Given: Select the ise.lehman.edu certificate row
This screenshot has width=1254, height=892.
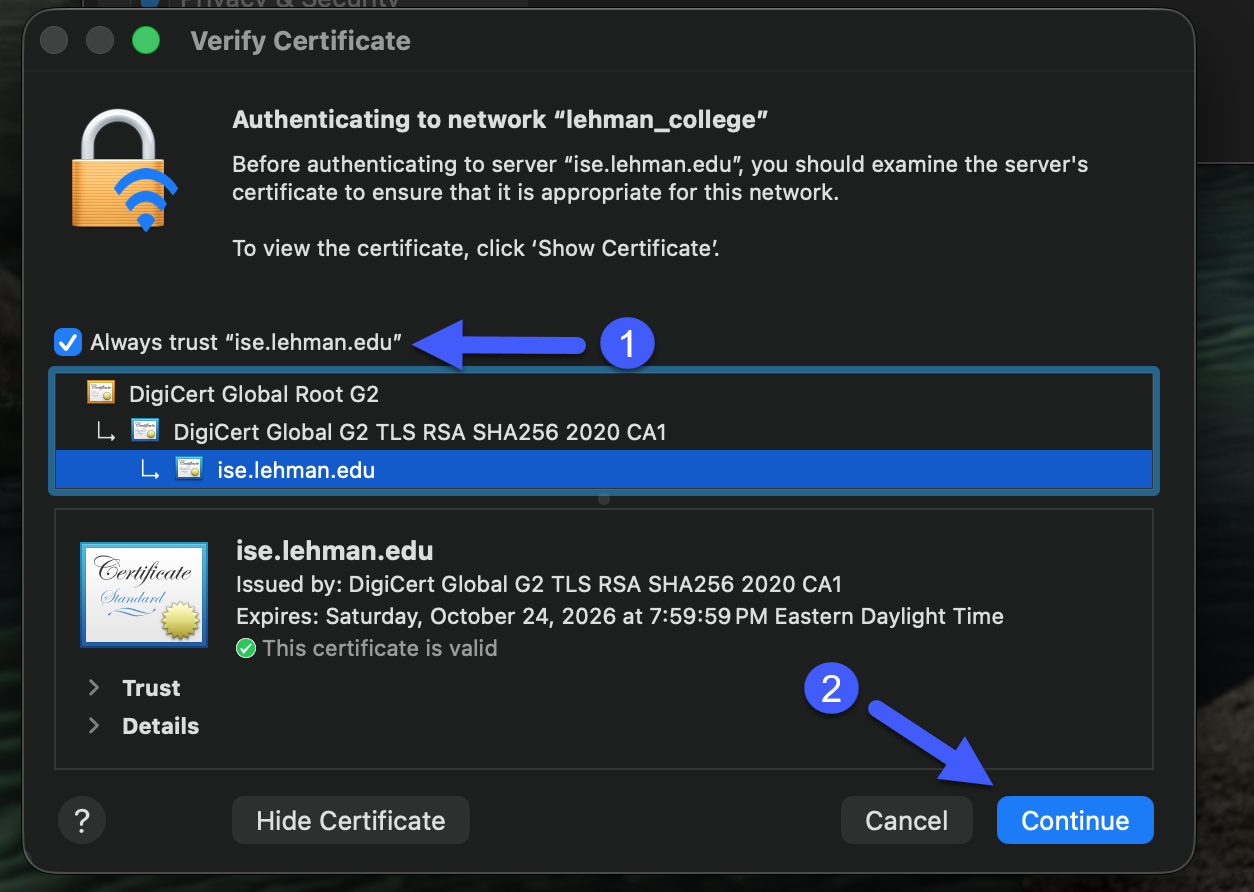Looking at the screenshot, I should [604, 469].
